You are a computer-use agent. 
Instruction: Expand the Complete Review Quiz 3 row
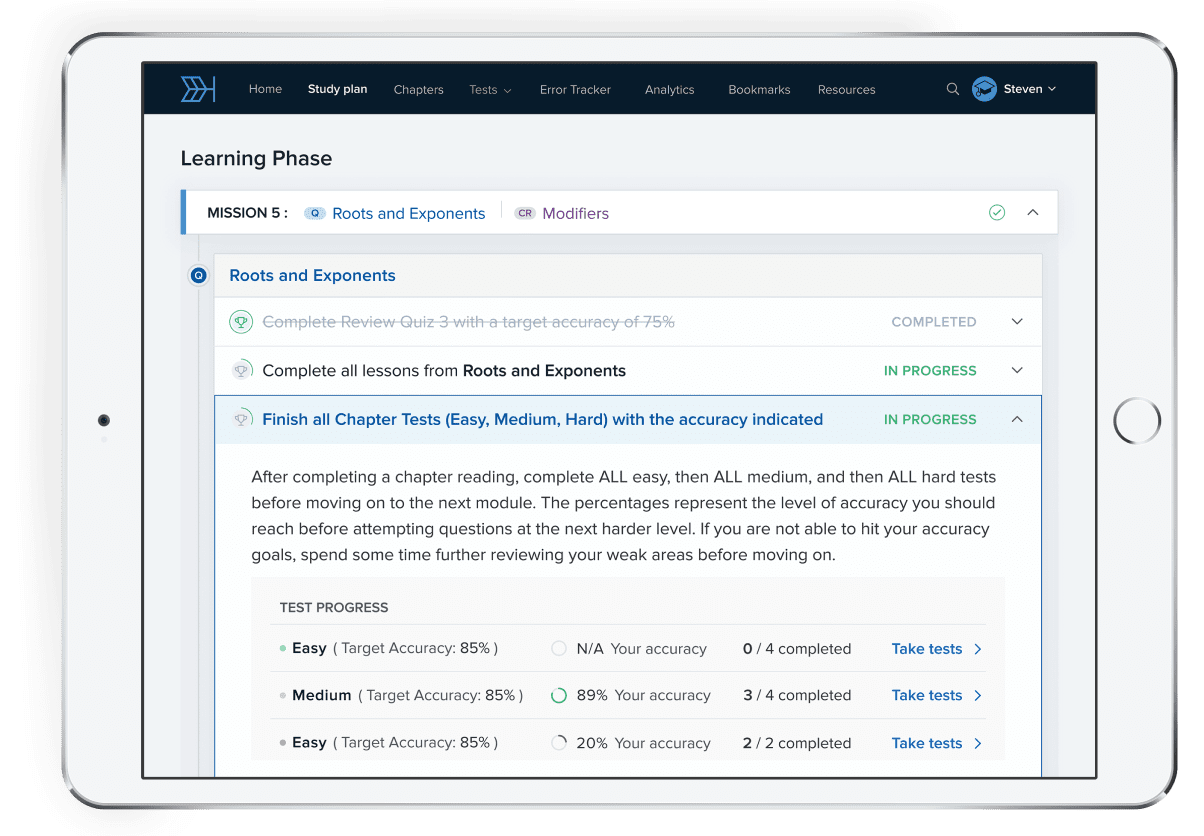tap(1017, 322)
